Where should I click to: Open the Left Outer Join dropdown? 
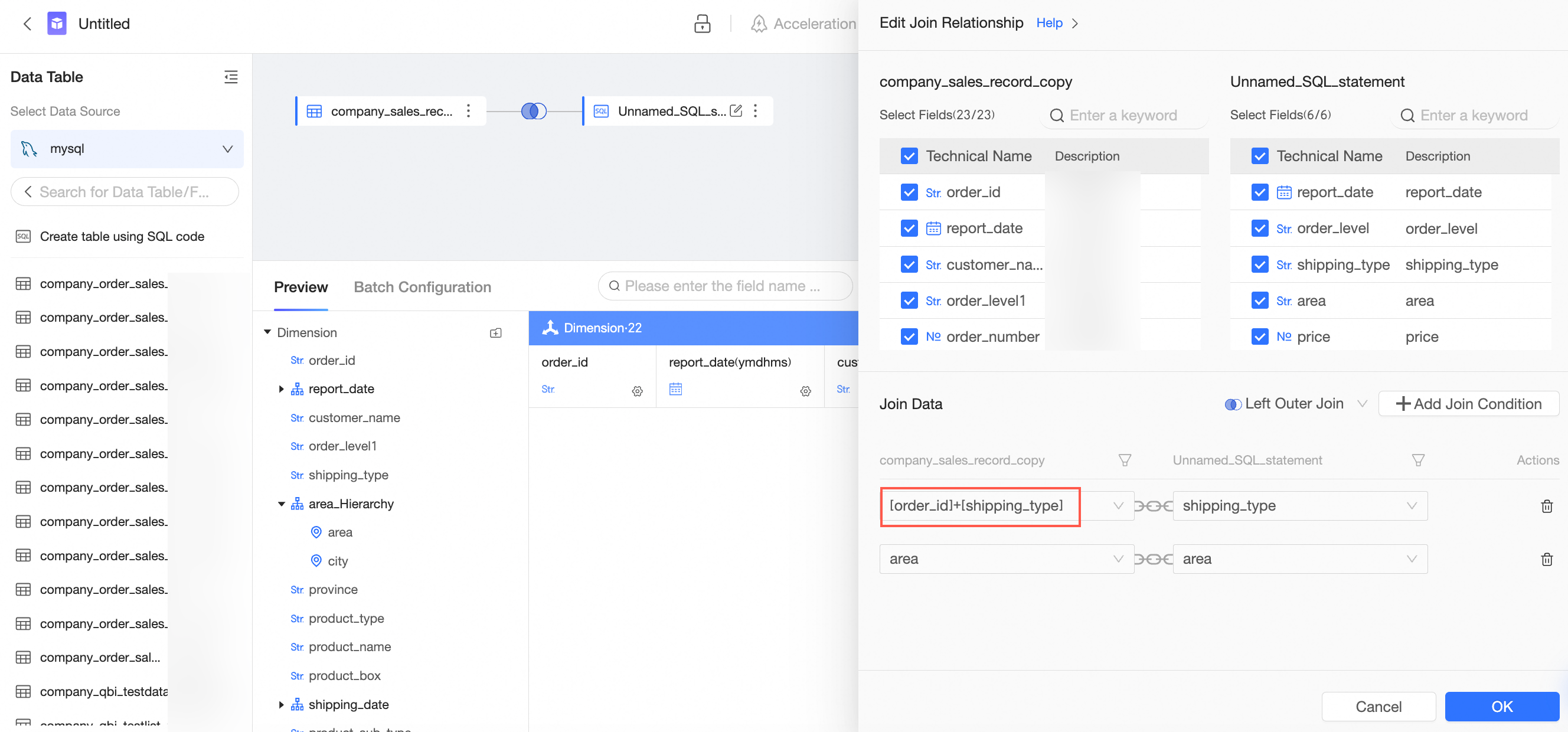click(x=1295, y=403)
